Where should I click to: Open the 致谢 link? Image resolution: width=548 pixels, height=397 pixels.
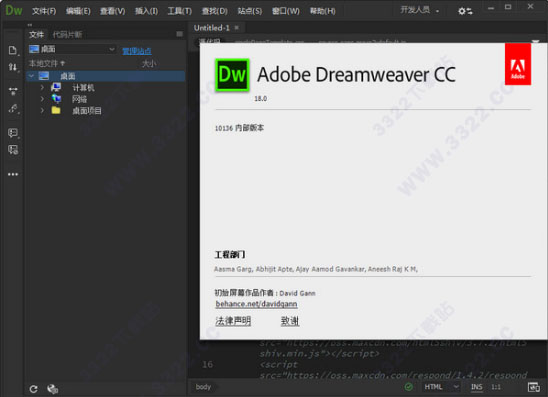pyautogui.click(x=290, y=321)
